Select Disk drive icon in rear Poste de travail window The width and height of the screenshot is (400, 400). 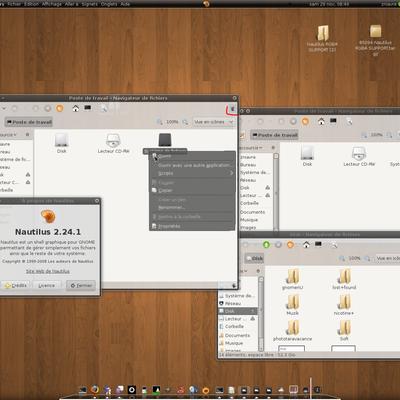click(x=307, y=156)
